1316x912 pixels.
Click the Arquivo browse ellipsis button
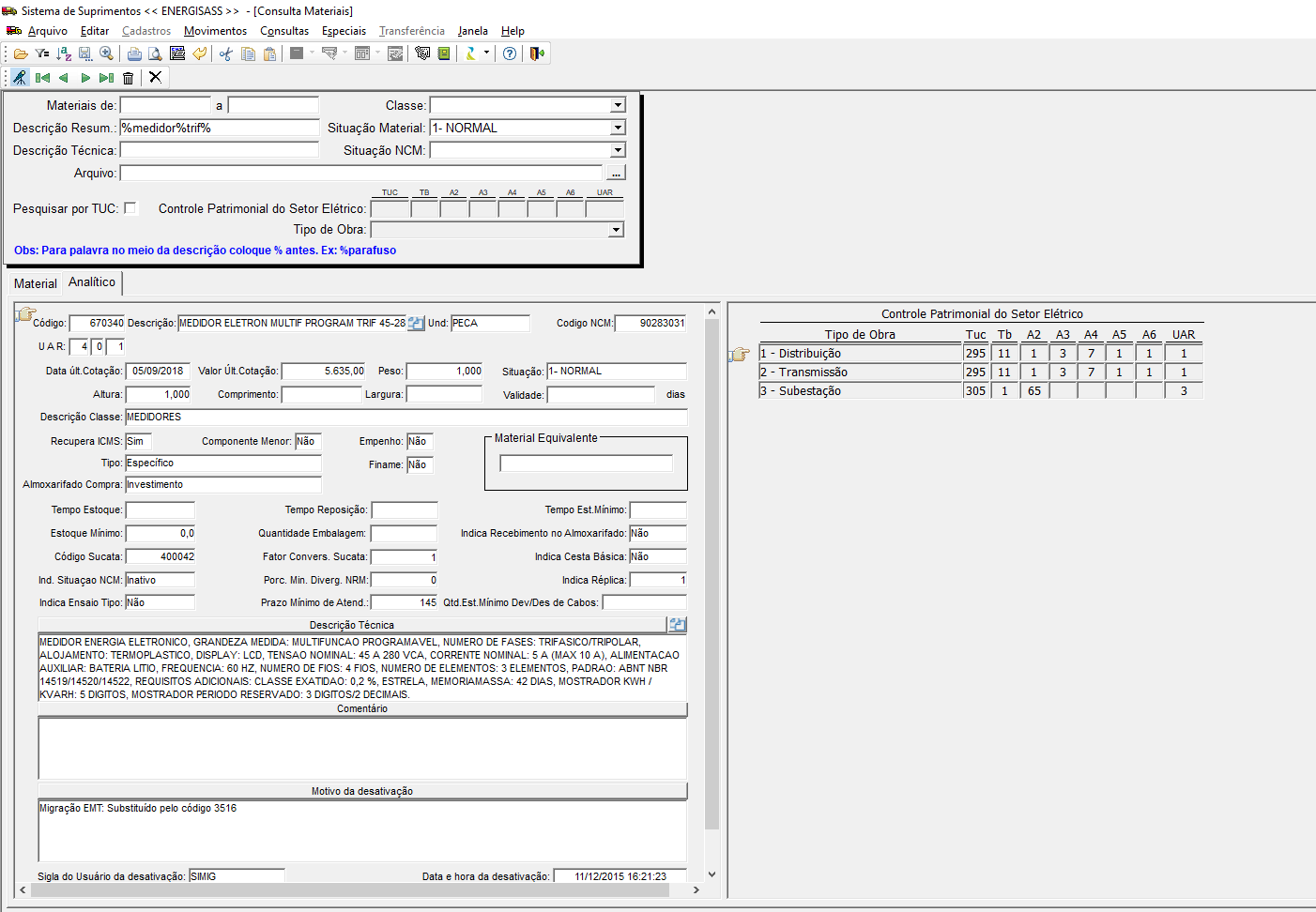click(616, 173)
